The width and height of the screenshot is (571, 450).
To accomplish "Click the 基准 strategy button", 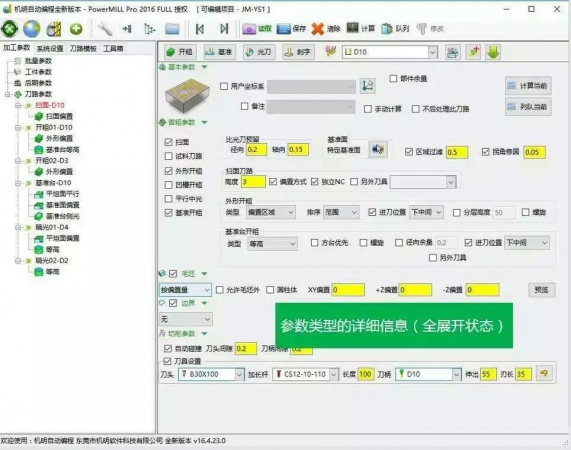I will 219,52.
